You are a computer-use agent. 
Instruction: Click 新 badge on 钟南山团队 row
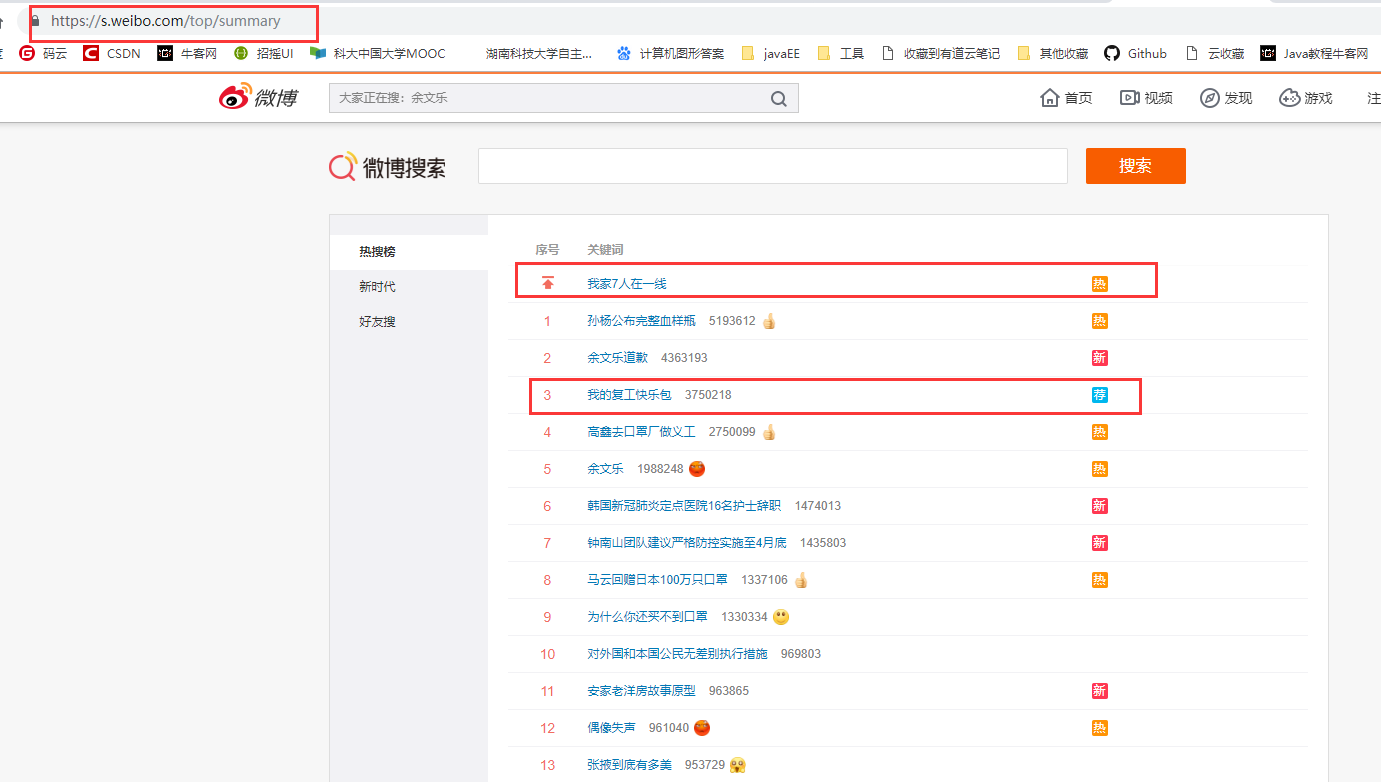pos(1100,543)
